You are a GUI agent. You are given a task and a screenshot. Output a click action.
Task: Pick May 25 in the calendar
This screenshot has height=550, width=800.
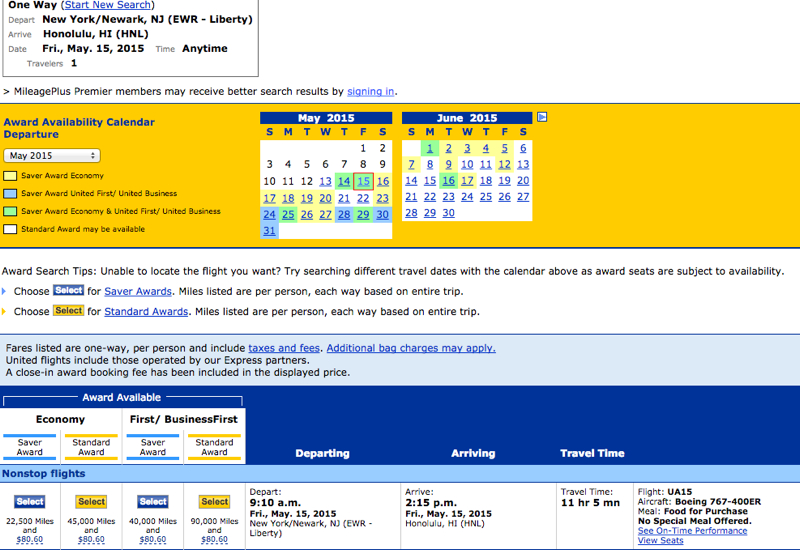coord(288,215)
